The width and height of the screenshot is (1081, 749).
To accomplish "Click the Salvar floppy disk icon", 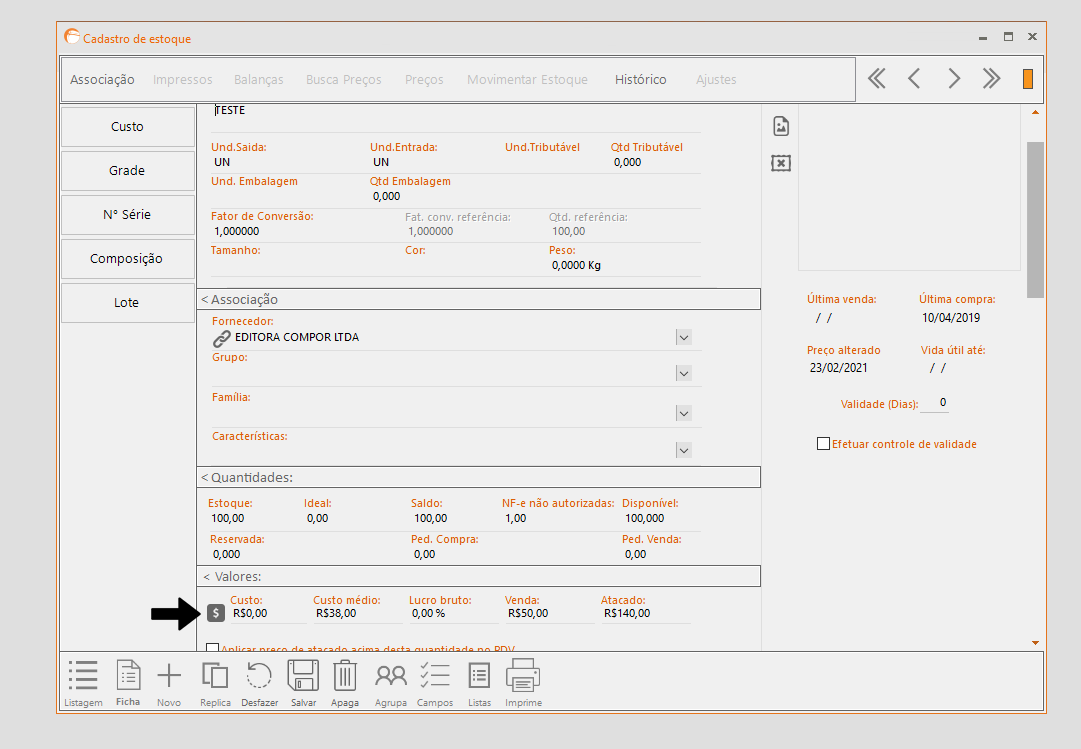I will coord(303,677).
